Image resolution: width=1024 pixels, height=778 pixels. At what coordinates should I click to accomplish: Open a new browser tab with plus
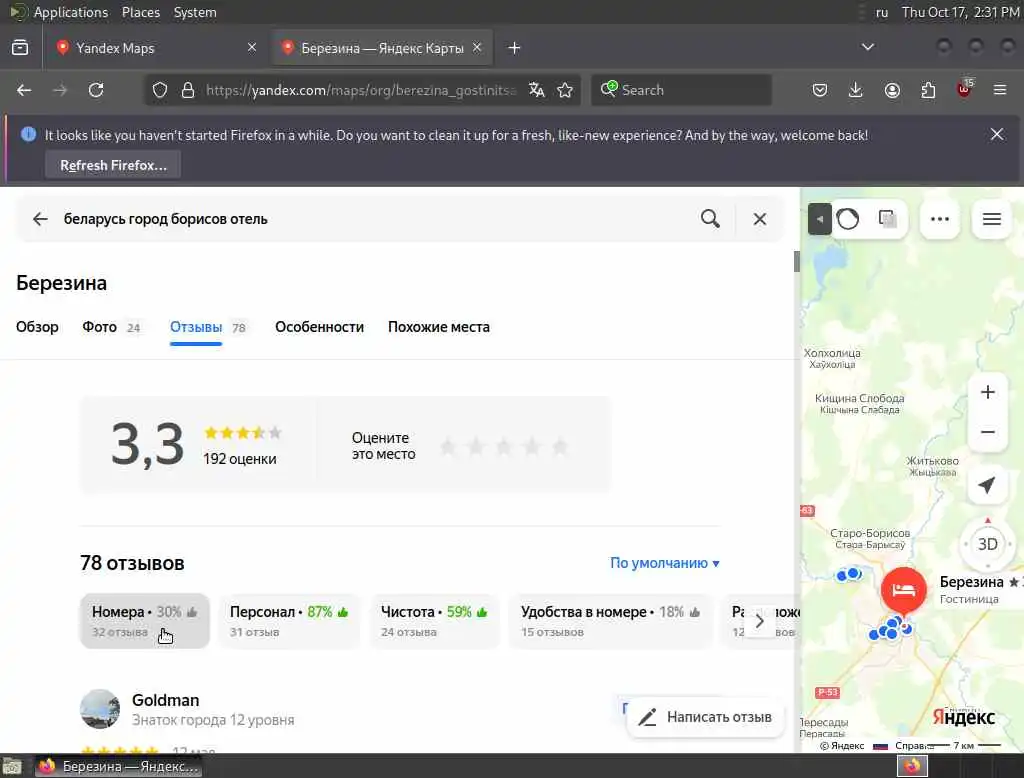515,48
